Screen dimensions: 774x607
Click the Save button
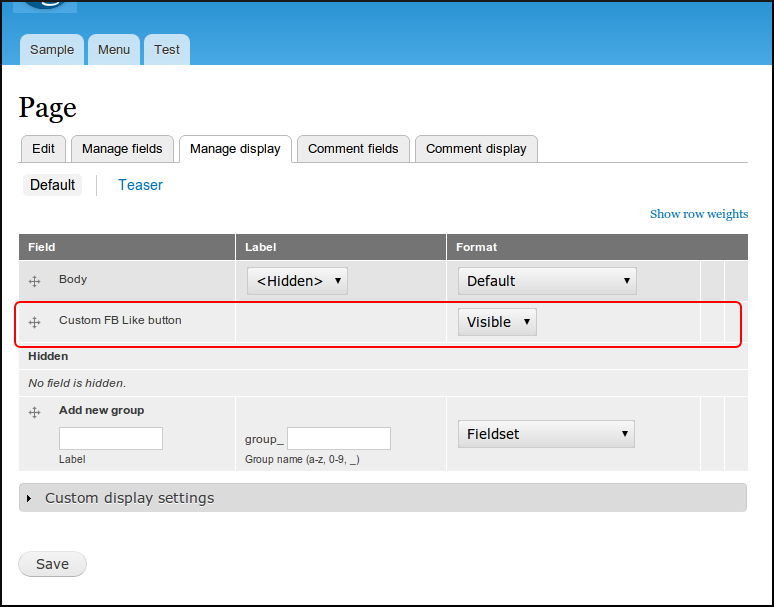[x=52, y=564]
